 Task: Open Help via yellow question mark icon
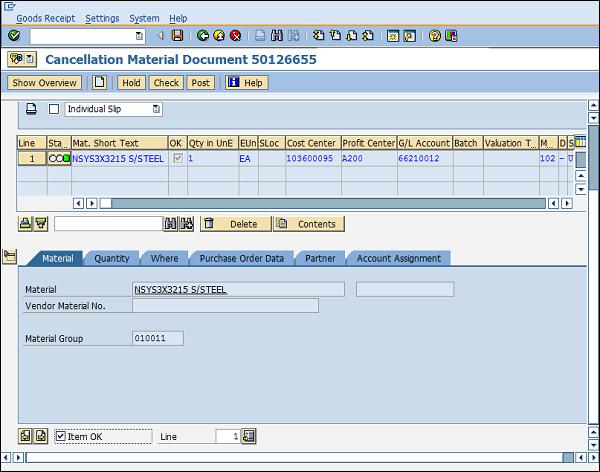[x=435, y=35]
